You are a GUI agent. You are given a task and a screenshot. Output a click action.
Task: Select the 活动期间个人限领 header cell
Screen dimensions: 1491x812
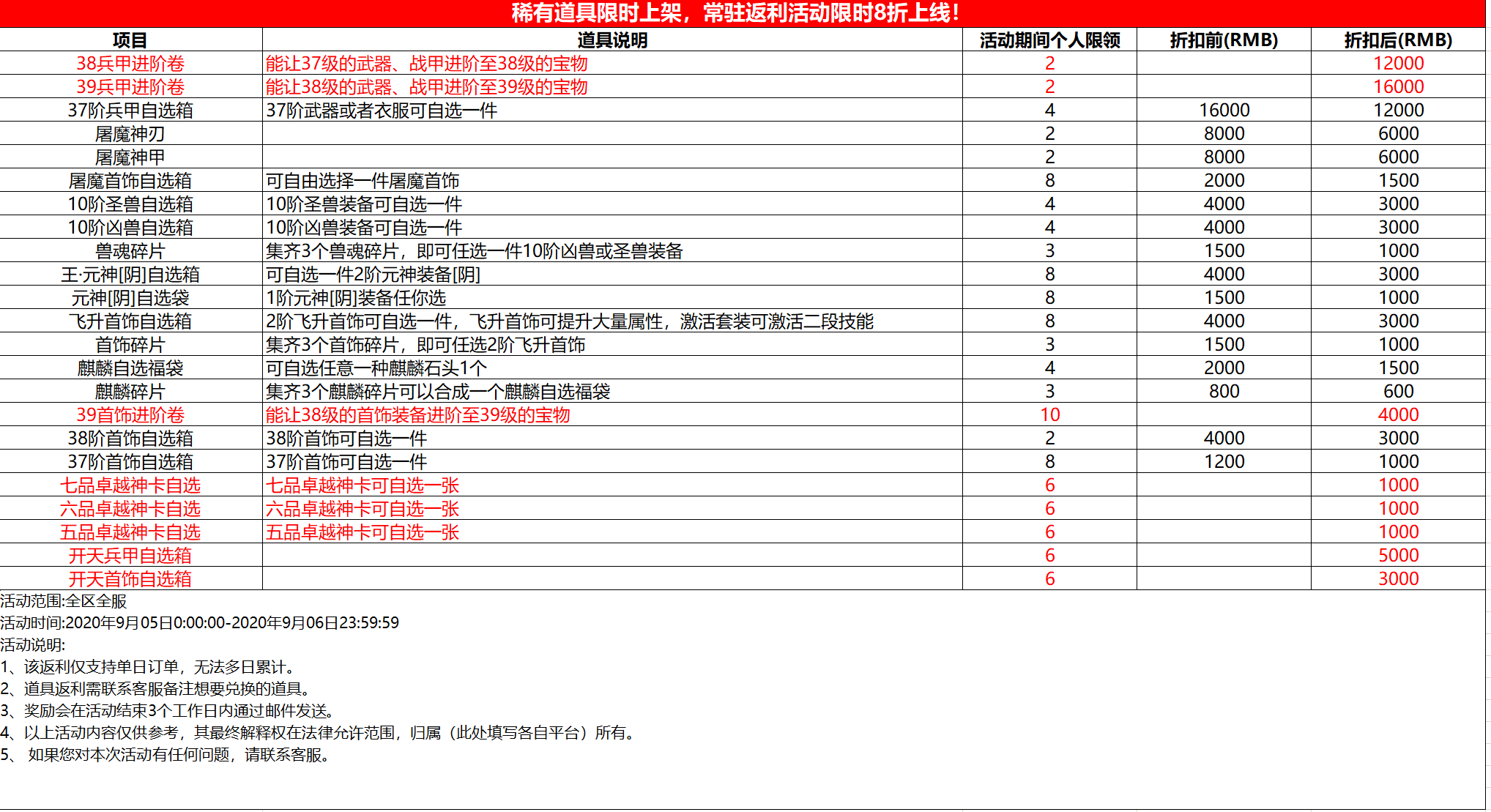pos(1049,40)
